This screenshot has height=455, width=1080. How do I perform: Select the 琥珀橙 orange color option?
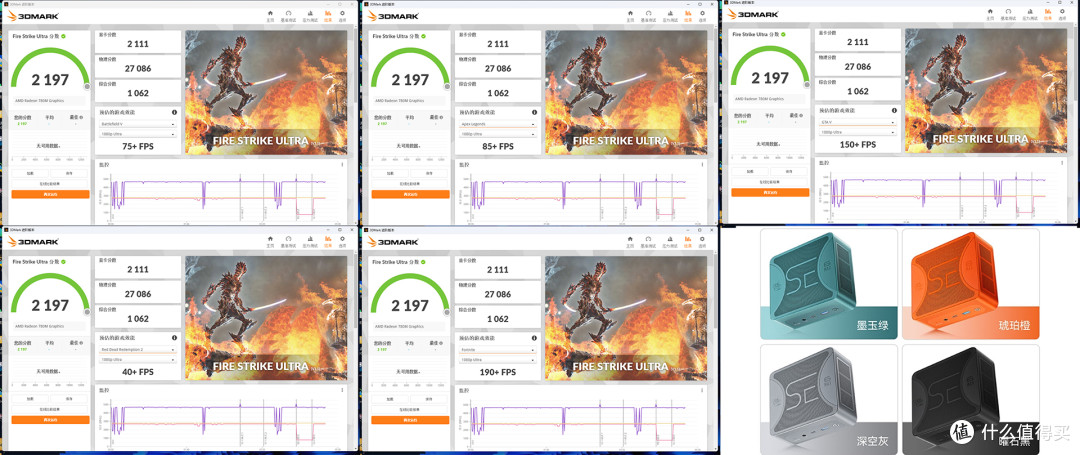970,284
